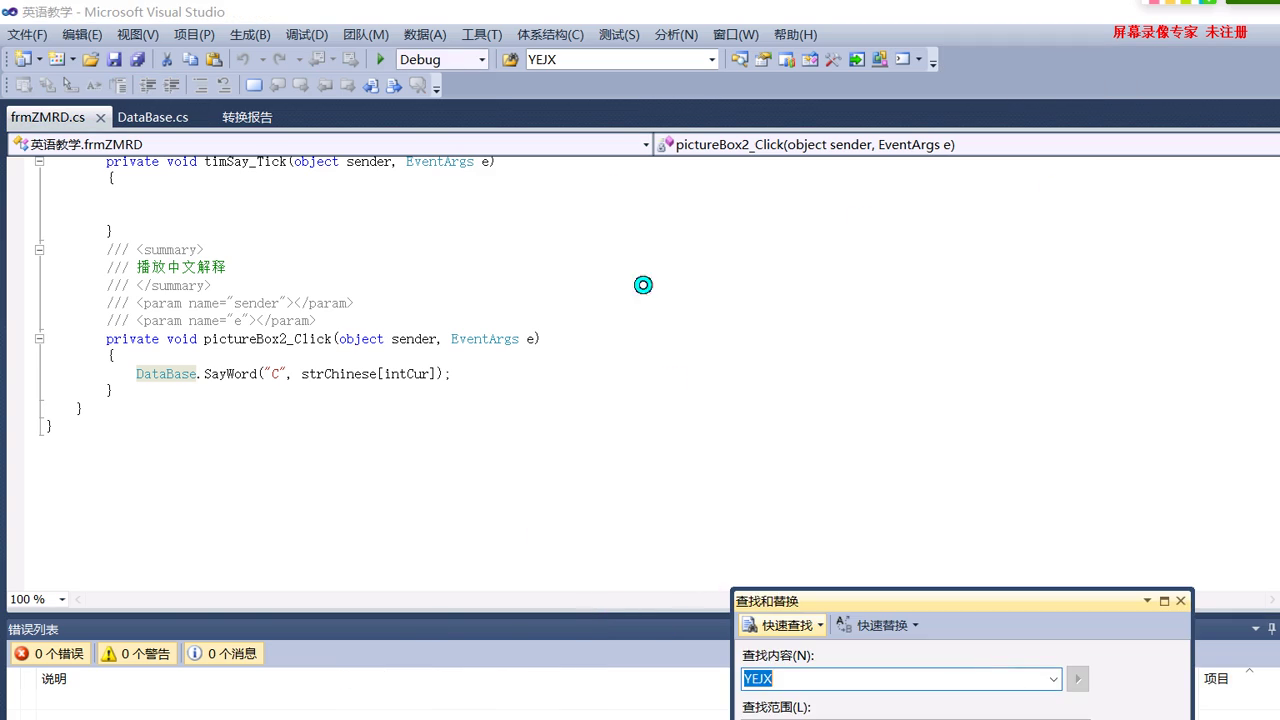The width and height of the screenshot is (1280, 720).
Task: Uncomment selected lines icon
Action: [x=224, y=86]
